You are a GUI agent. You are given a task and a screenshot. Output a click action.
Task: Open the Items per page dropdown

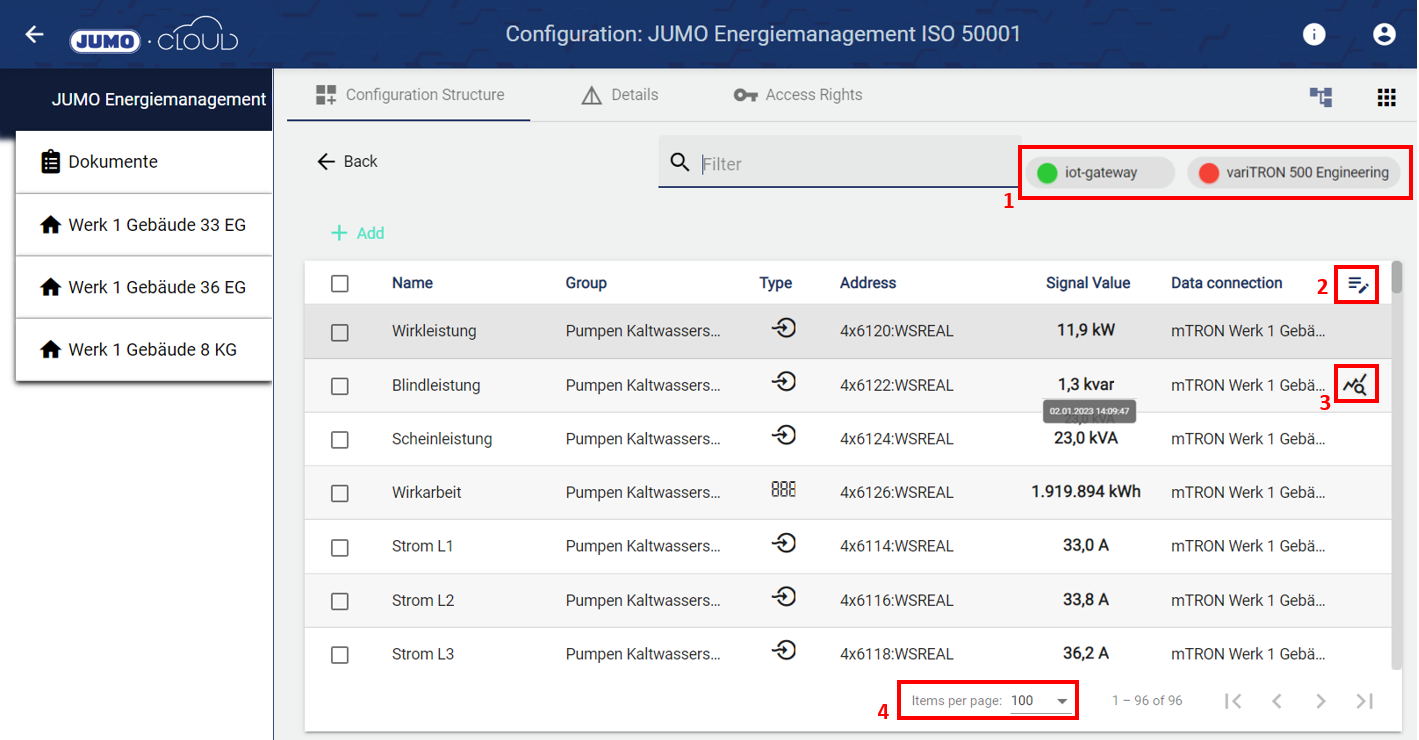pyautogui.click(x=1039, y=701)
